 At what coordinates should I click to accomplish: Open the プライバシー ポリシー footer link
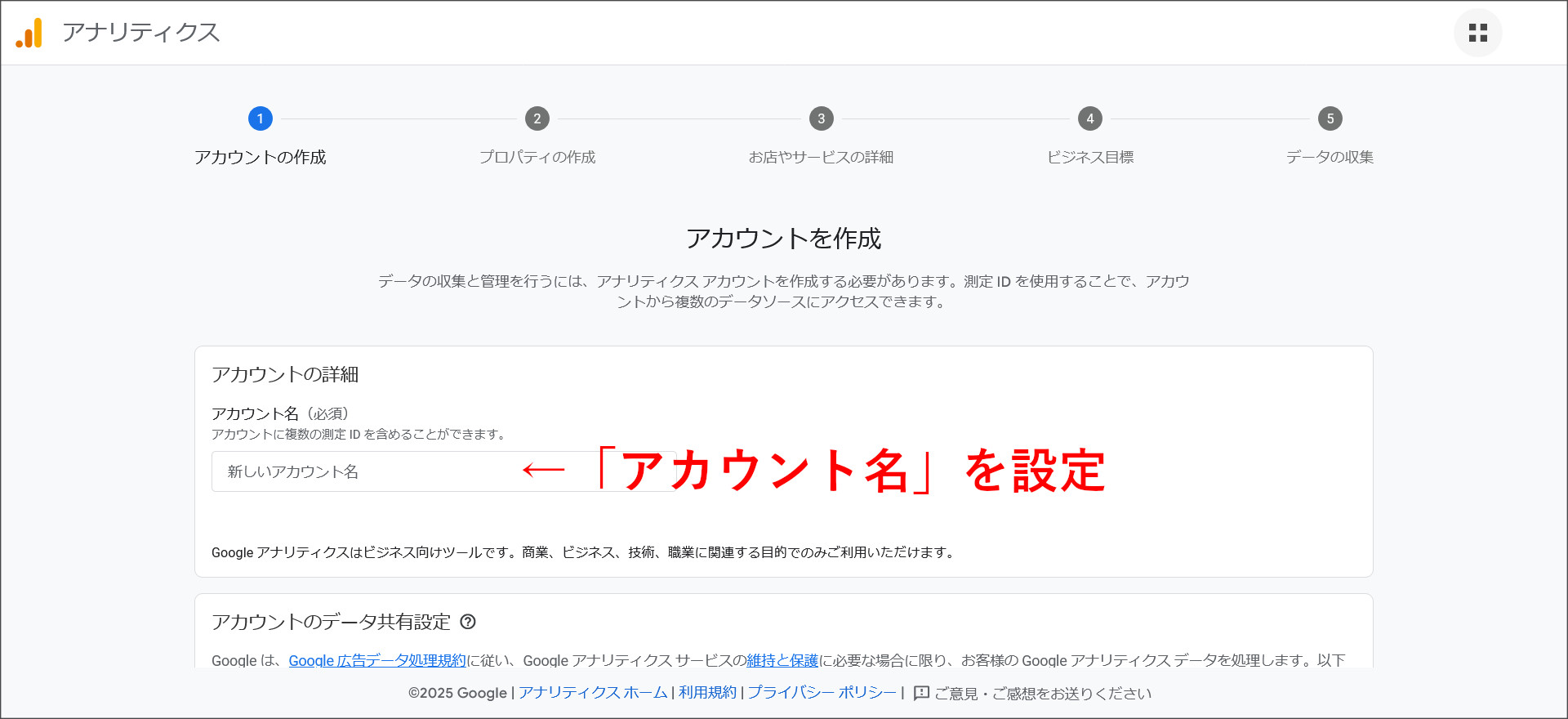click(822, 693)
